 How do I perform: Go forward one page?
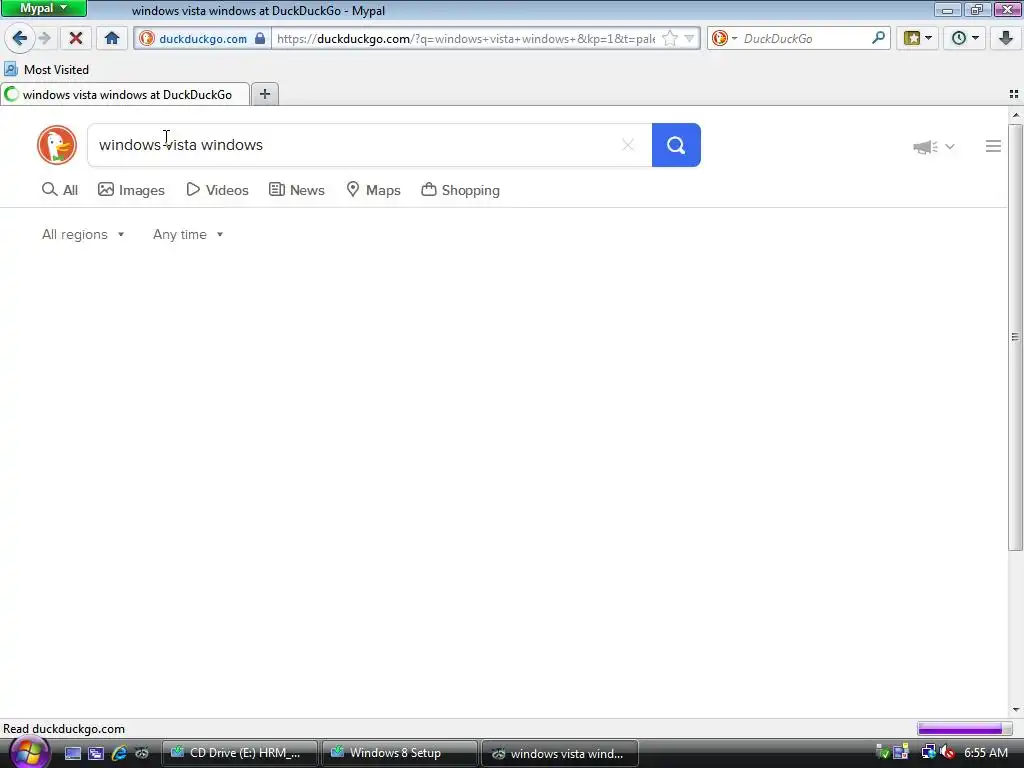tap(44, 39)
